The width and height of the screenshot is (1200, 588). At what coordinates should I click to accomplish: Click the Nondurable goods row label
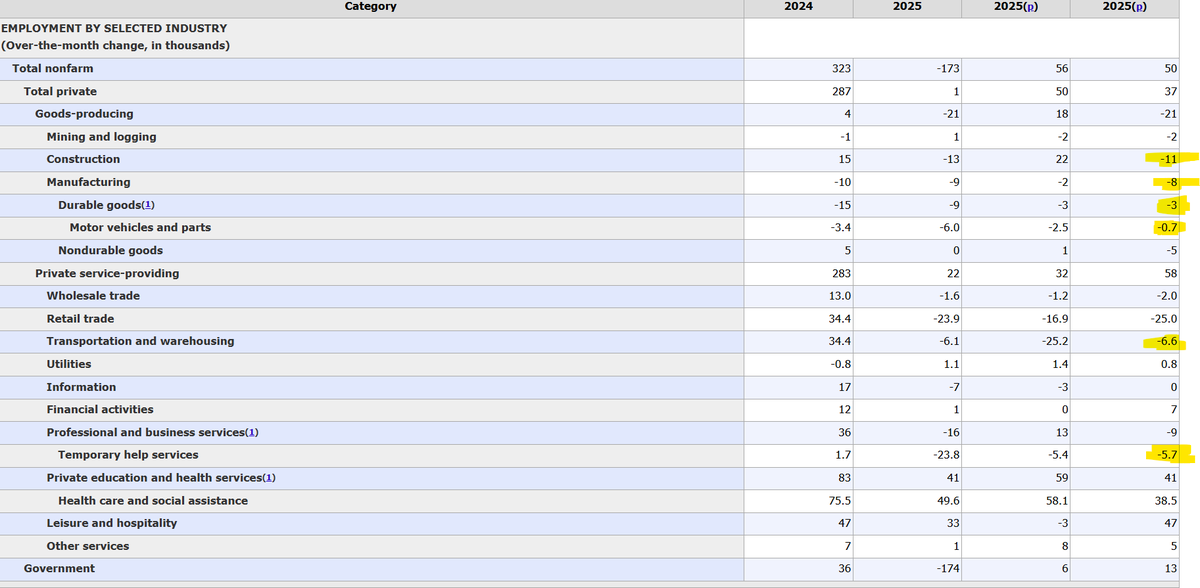point(110,250)
